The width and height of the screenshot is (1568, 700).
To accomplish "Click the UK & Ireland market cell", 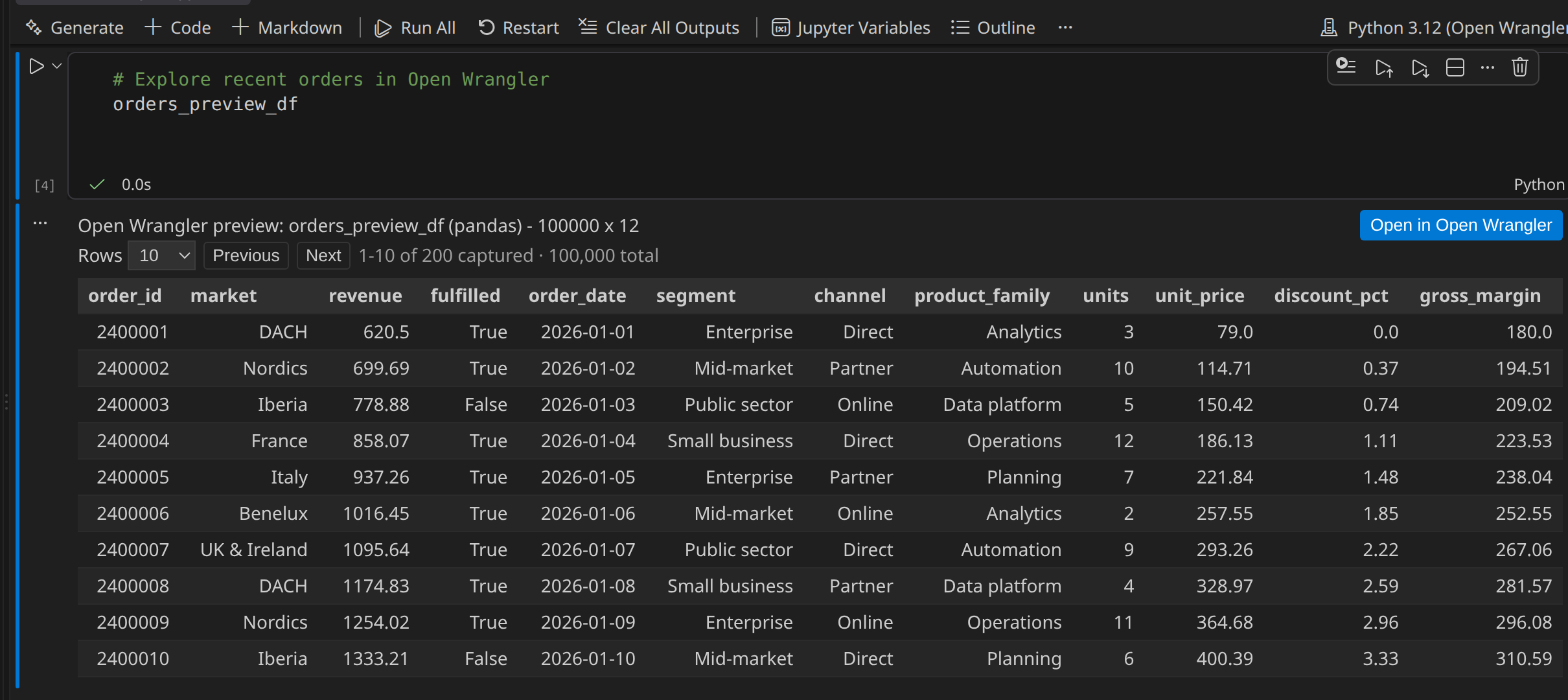I will (x=254, y=550).
